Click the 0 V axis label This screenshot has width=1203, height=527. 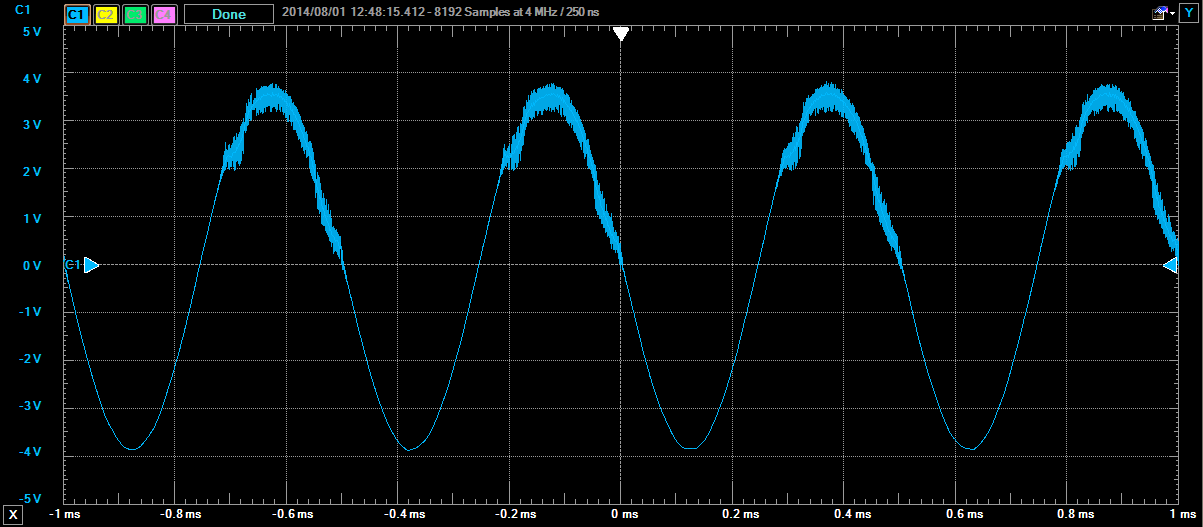[31, 265]
